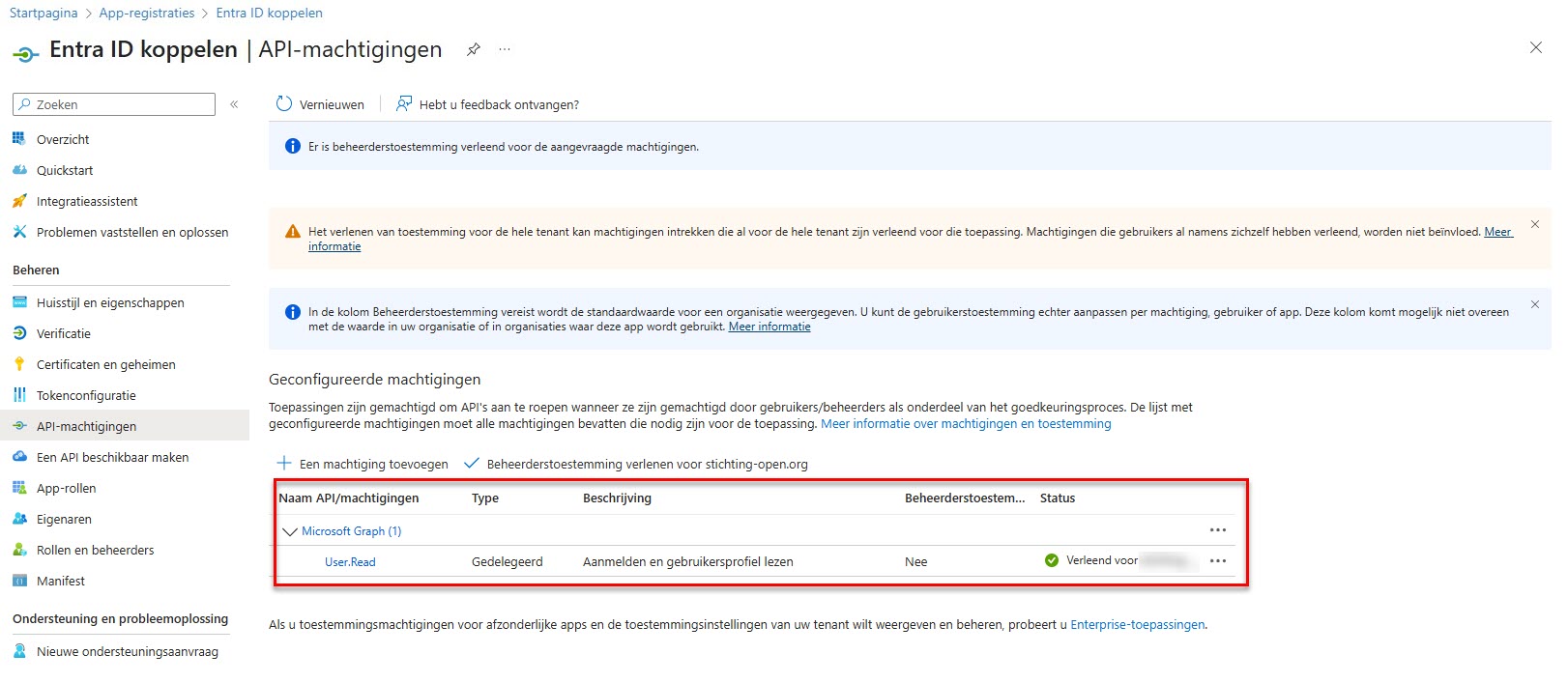Grant Beheerderstoestemming for stichting-open.org

pos(636,464)
